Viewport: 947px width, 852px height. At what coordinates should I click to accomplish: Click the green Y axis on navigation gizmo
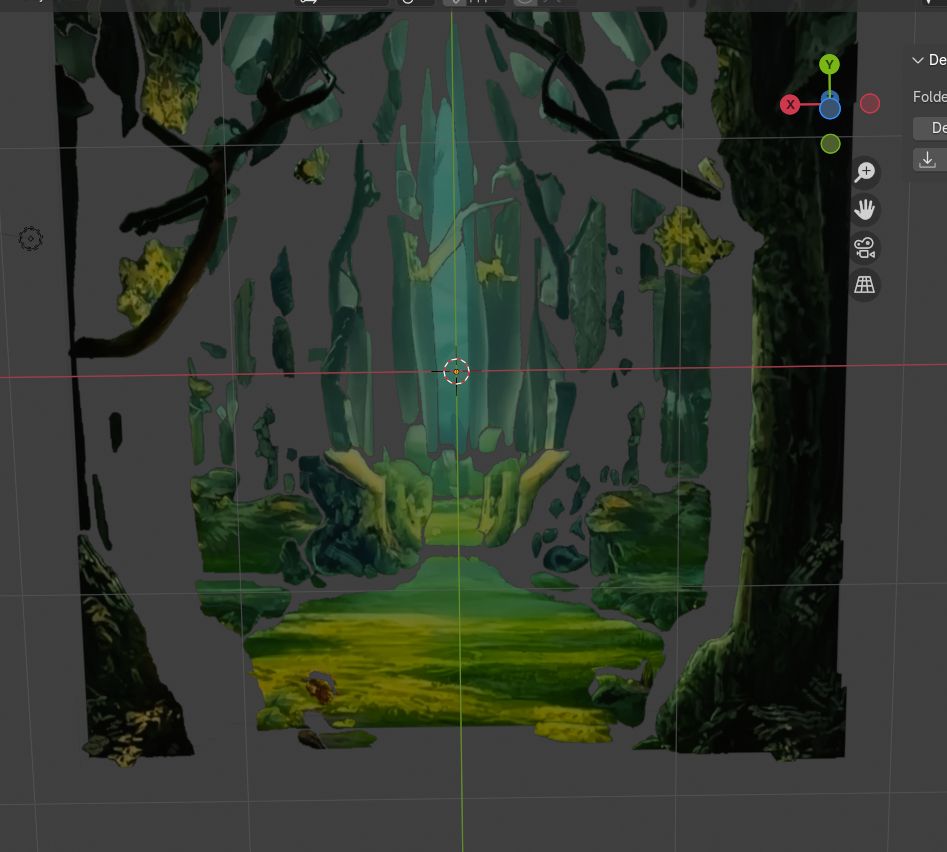tap(829, 64)
